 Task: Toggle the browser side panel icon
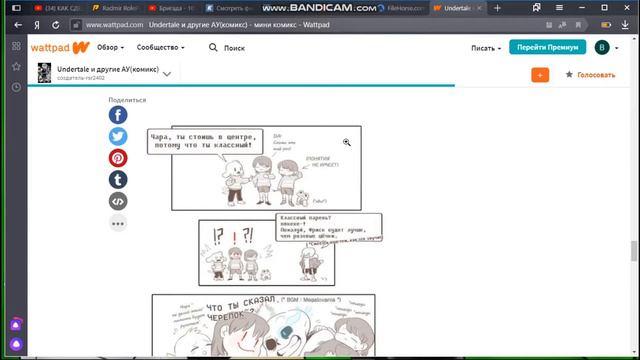tap(16, 8)
